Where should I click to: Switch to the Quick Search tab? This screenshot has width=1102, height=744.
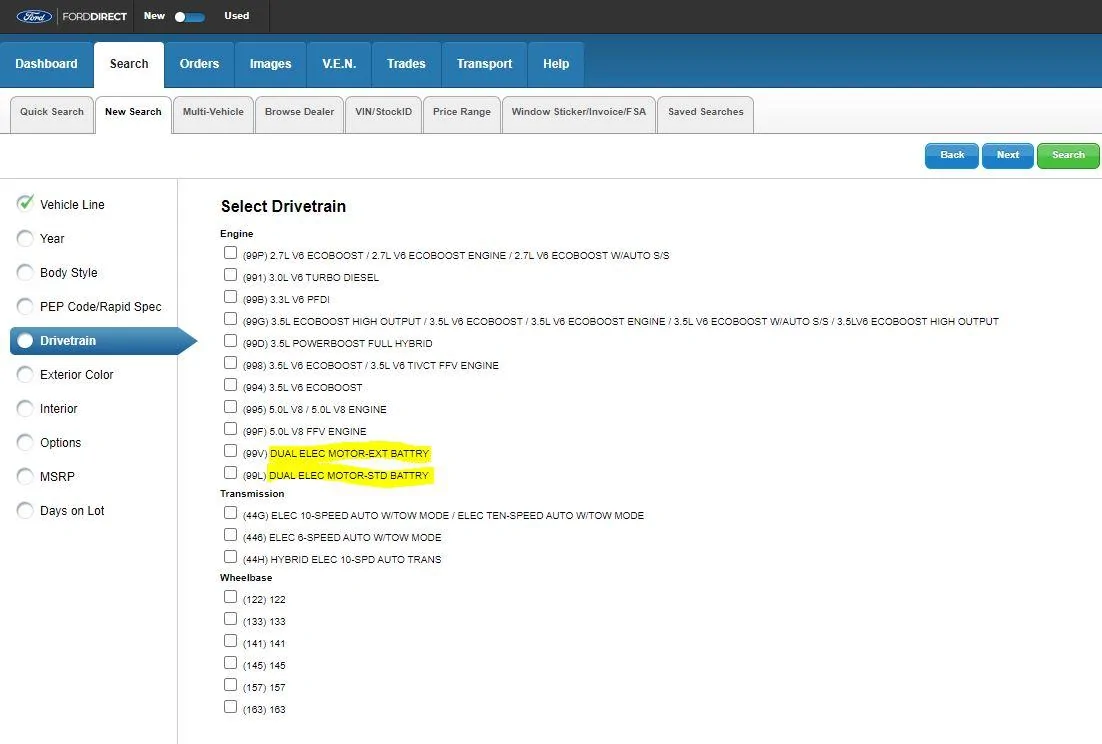coord(52,112)
